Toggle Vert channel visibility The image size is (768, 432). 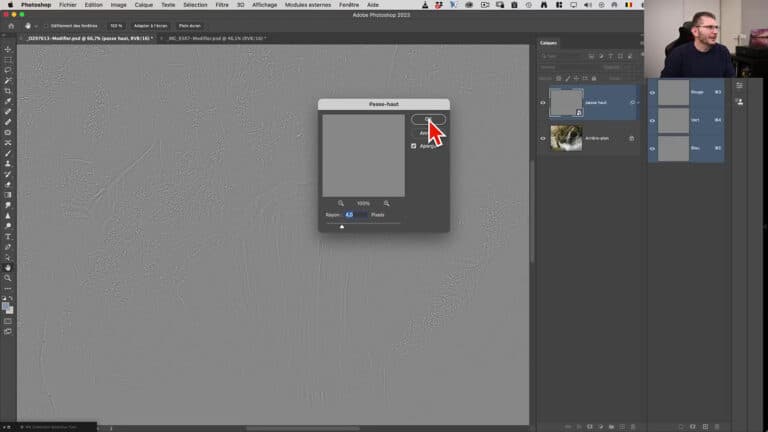(x=652, y=120)
